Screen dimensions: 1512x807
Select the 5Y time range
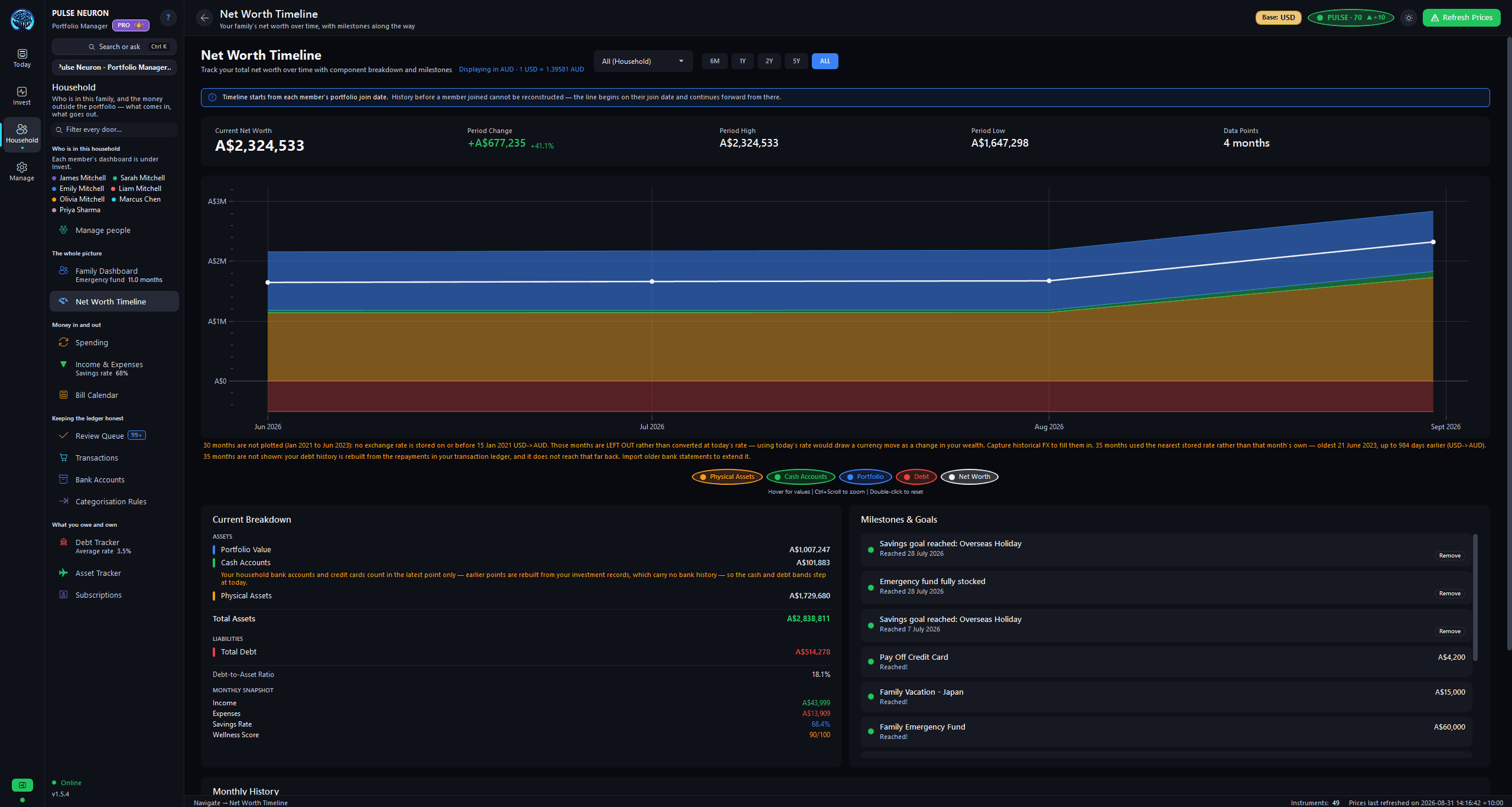796,61
